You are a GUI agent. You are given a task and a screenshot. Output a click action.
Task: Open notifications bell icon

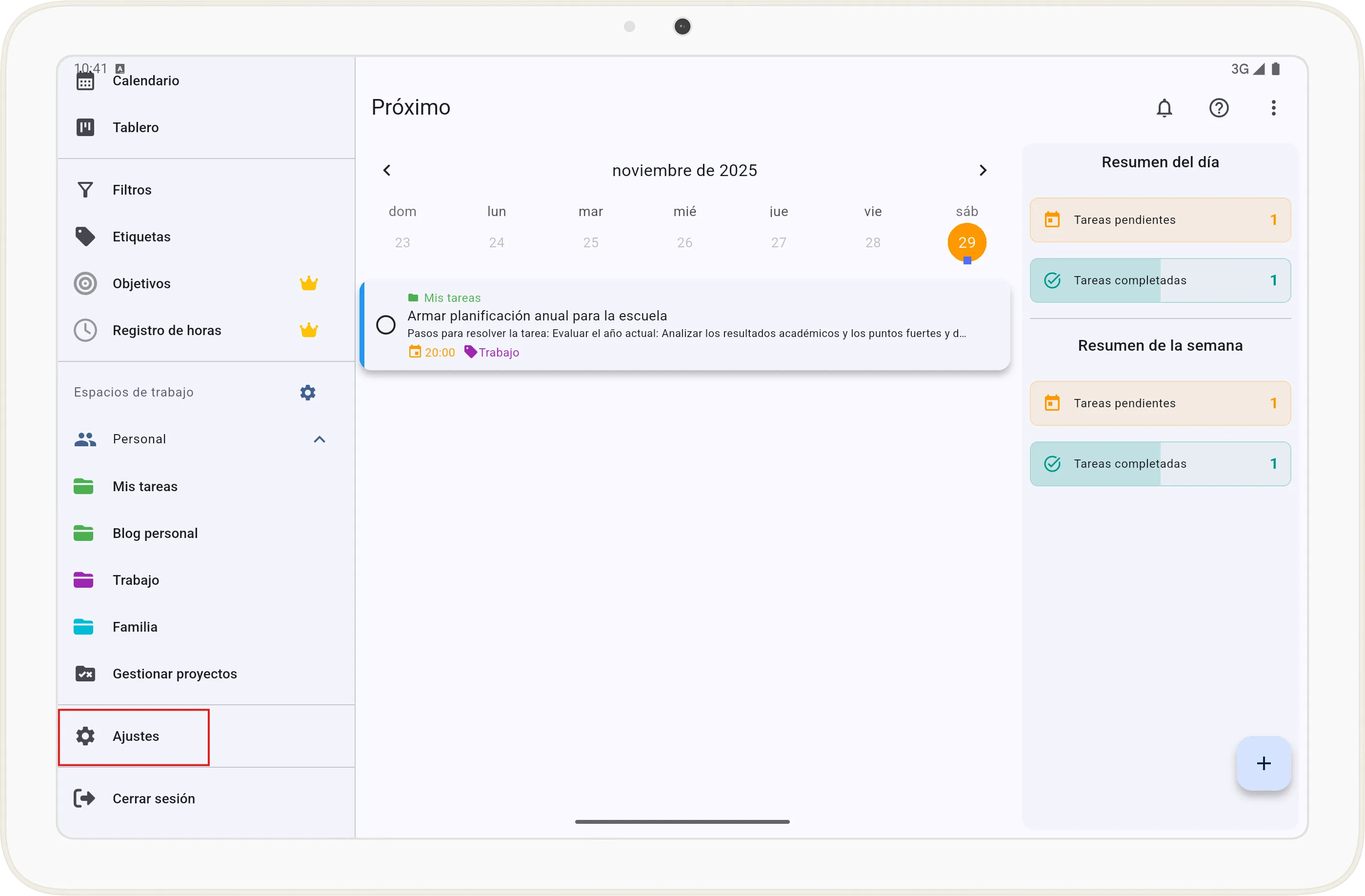pyautogui.click(x=1164, y=108)
